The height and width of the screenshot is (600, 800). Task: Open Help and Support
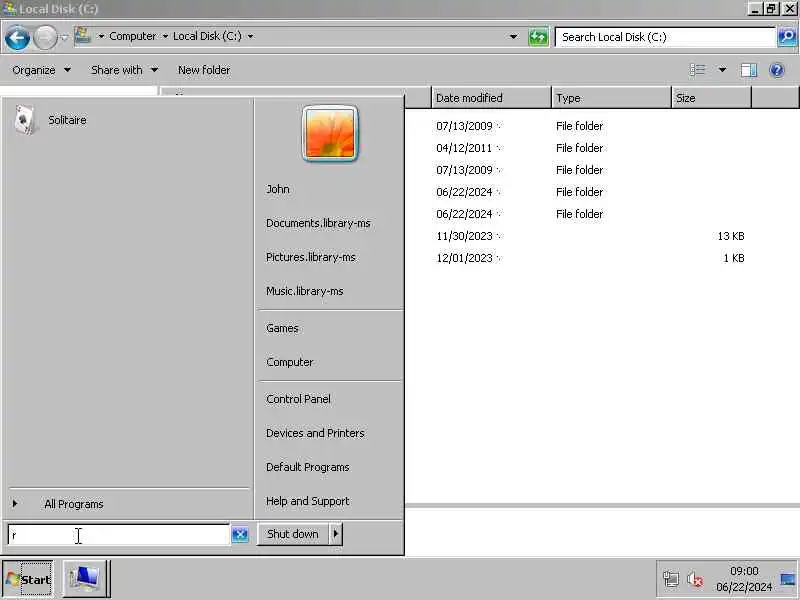[x=308, y=501]
